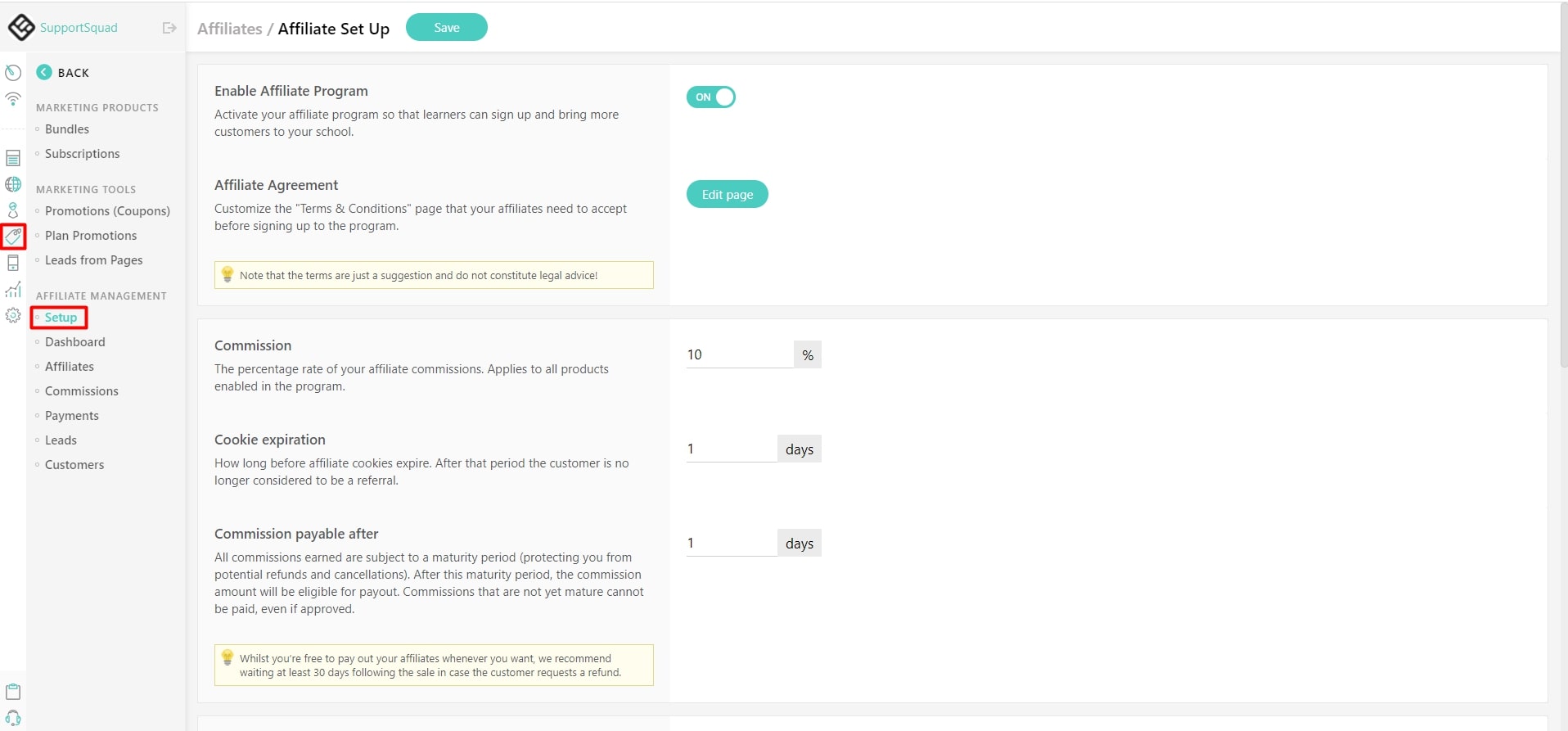1568x731 pixels.
Task: Open Plan Promotions menu item
Action: [x=91, y=236]
